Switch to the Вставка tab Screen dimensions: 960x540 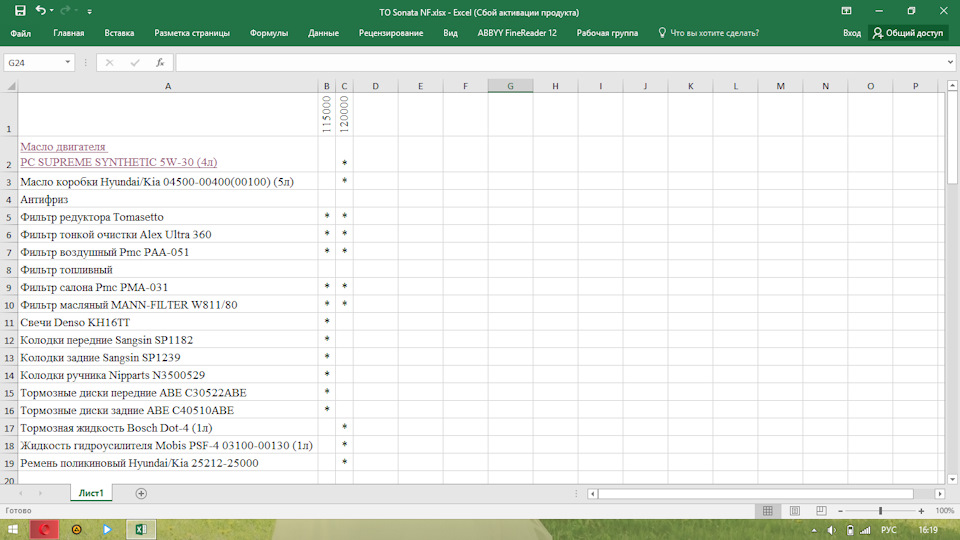pos(119,33)
